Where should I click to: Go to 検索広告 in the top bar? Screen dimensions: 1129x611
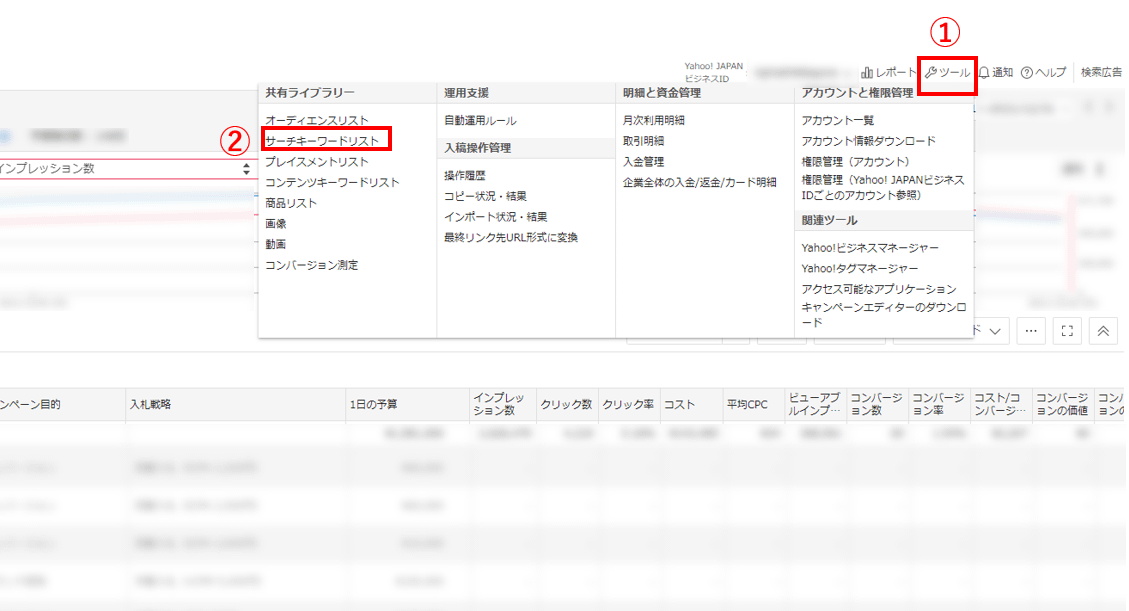click(1101, 73)
